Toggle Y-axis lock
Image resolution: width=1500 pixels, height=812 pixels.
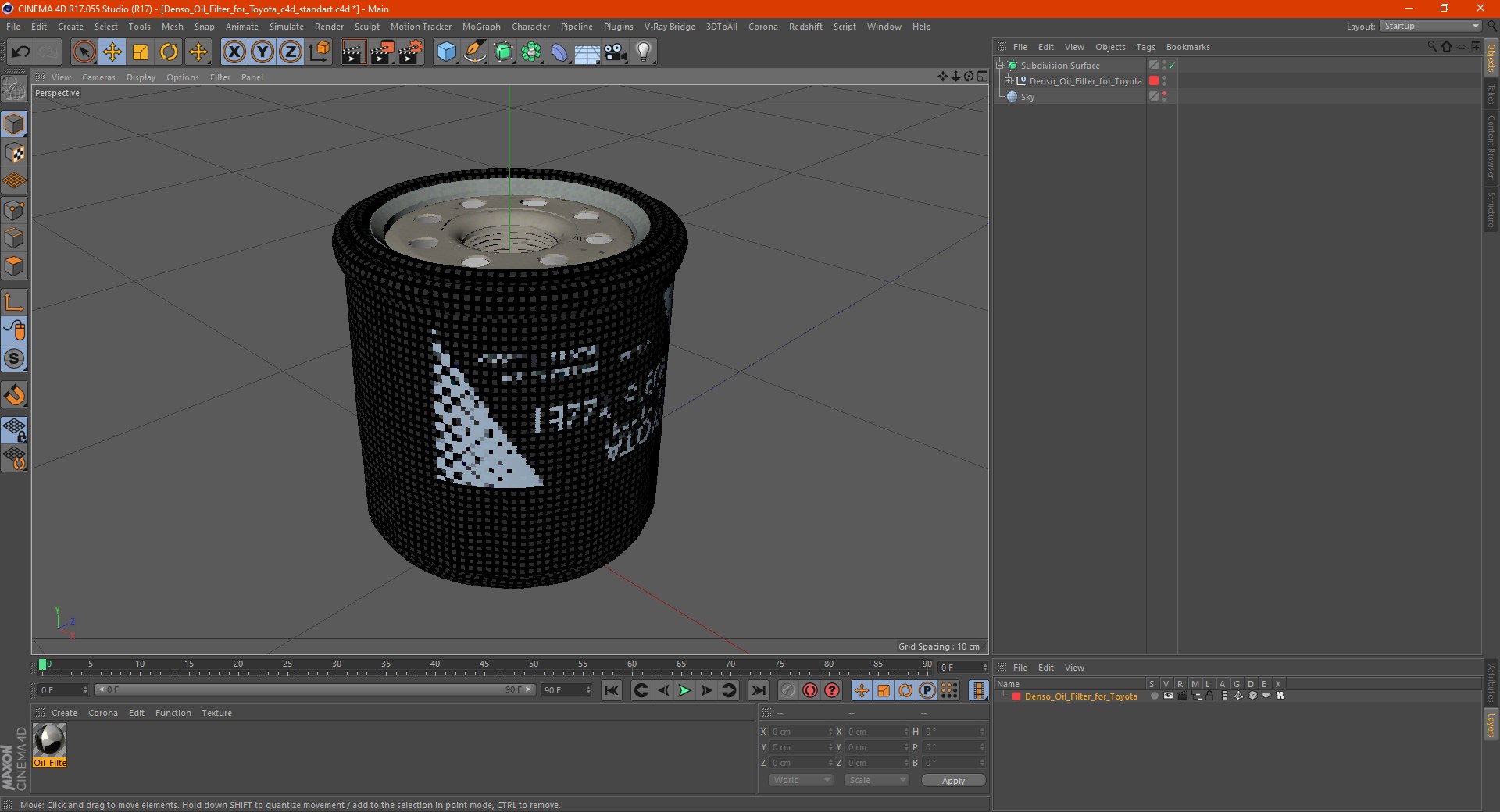click(x=262, y=52)
